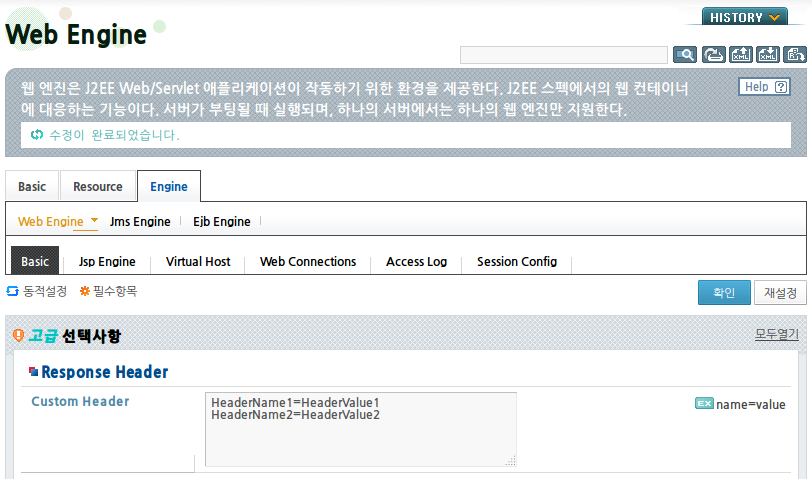The width and height of the screenshot is (812, 479).
Task: Open the Jsp Engine sub-tab
Action: point(107,262)
